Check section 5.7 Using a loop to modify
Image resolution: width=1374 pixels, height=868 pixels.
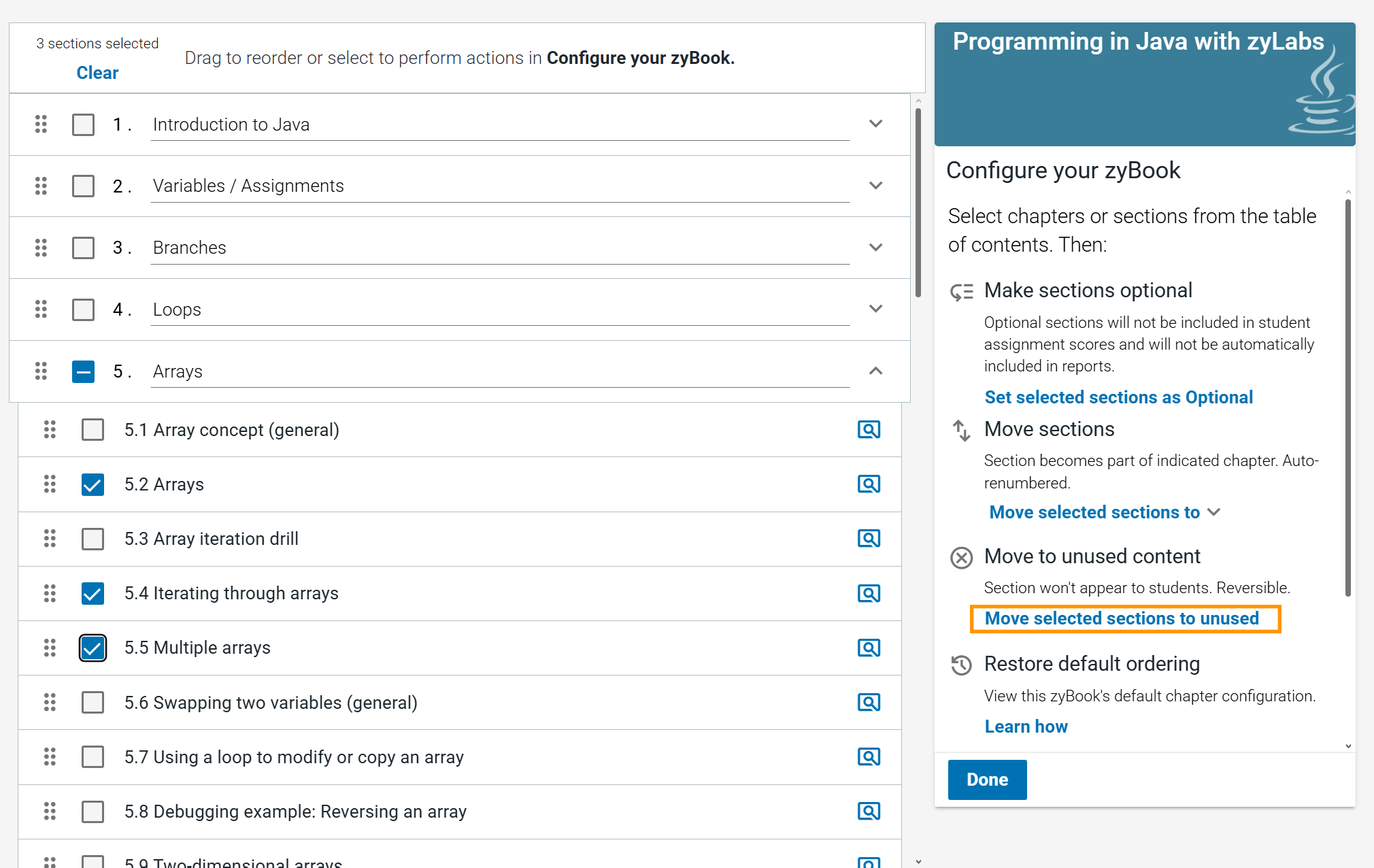pyautogui.click(x=93, y=757)
